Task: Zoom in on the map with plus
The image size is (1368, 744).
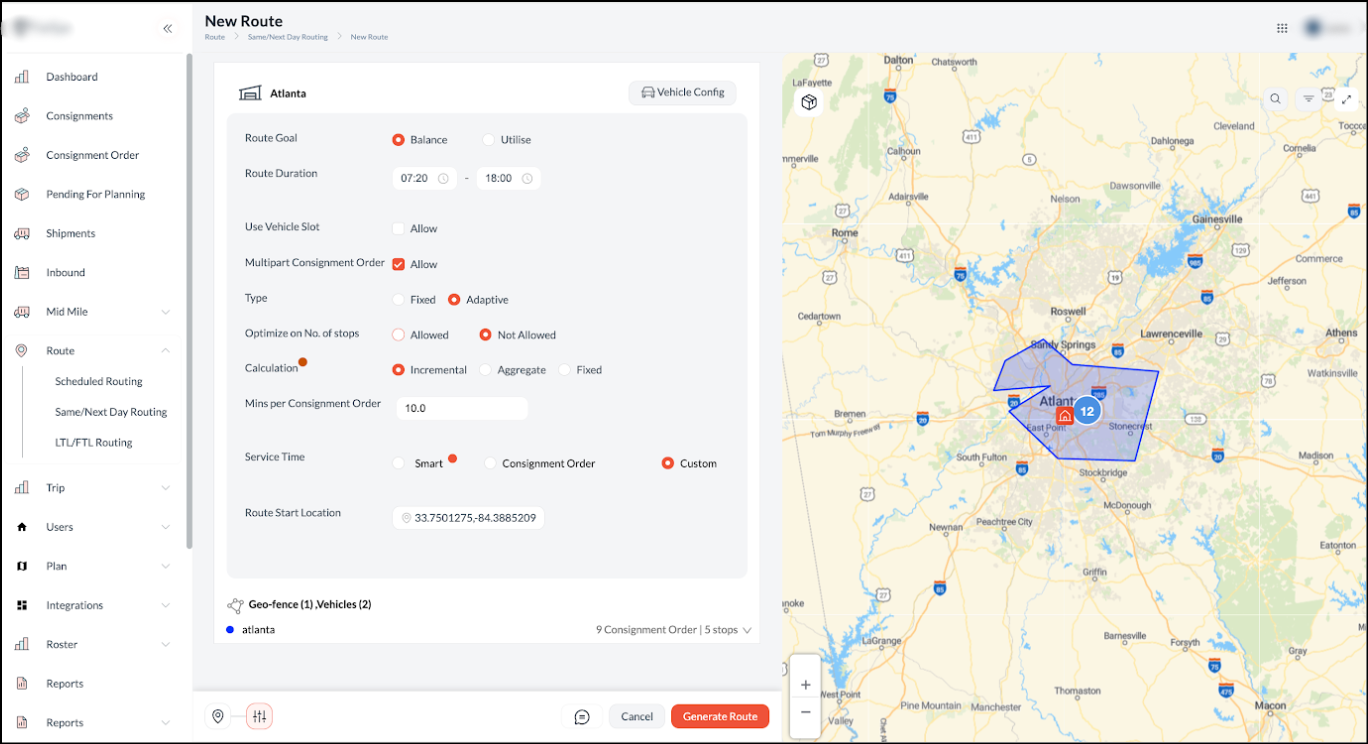Action: 805,685
